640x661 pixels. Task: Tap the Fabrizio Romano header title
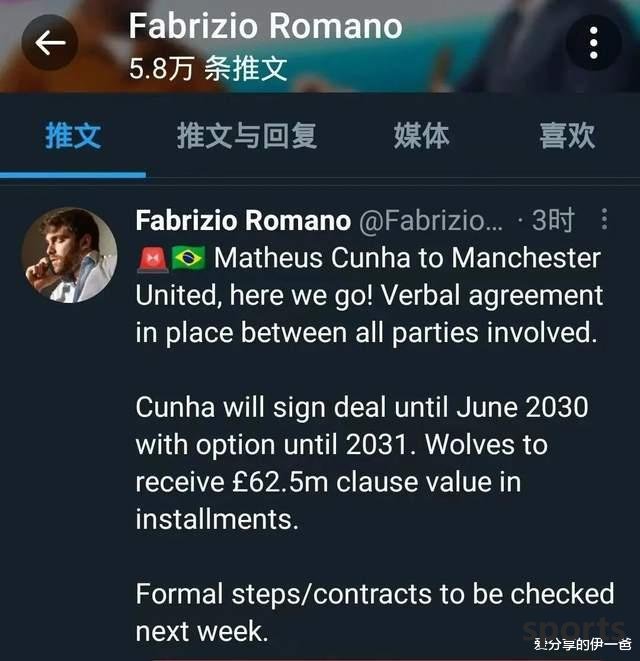click(266, 26)
